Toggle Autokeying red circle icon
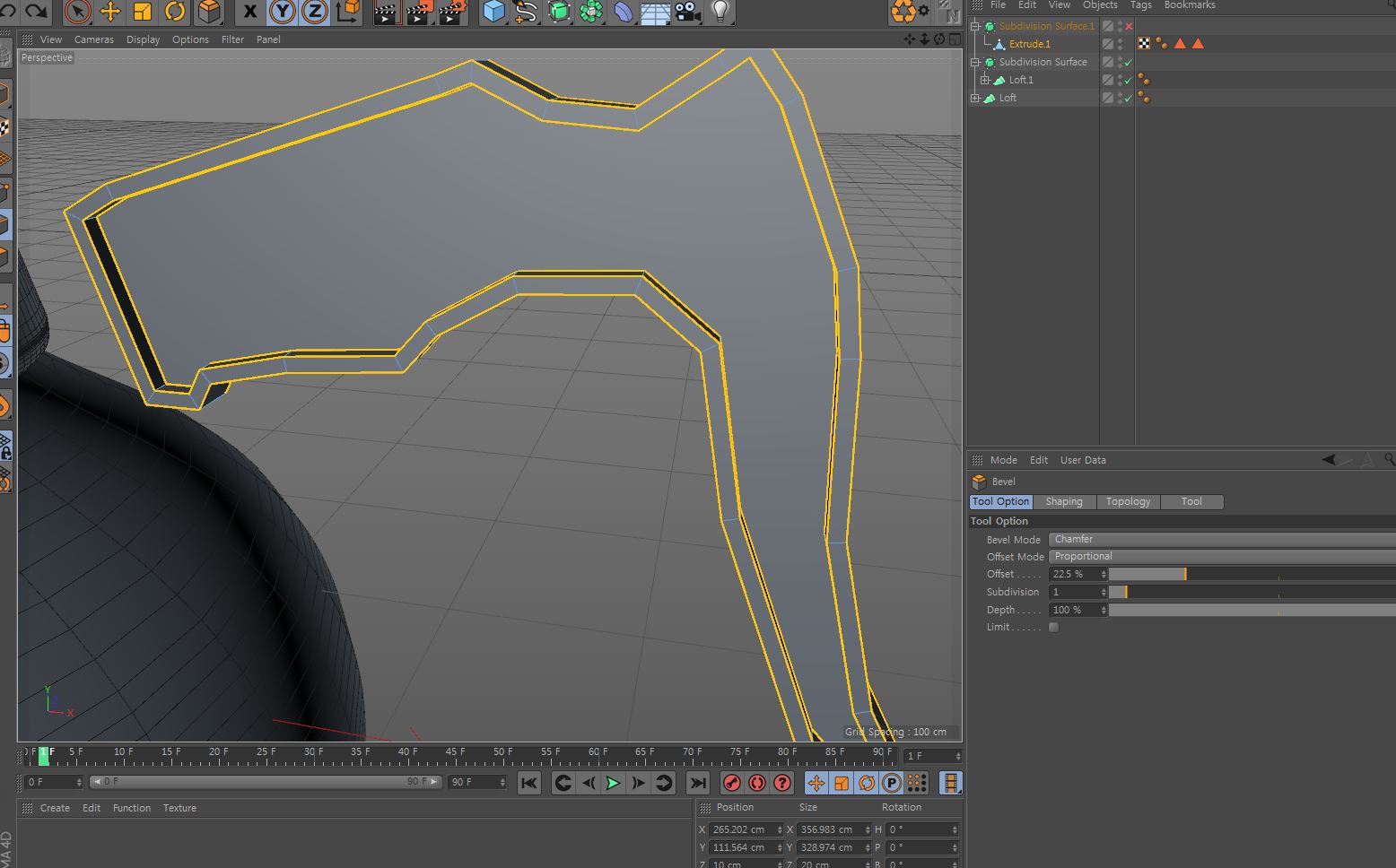The height and width of the screenshot is (868, 1396). point(757,783)
